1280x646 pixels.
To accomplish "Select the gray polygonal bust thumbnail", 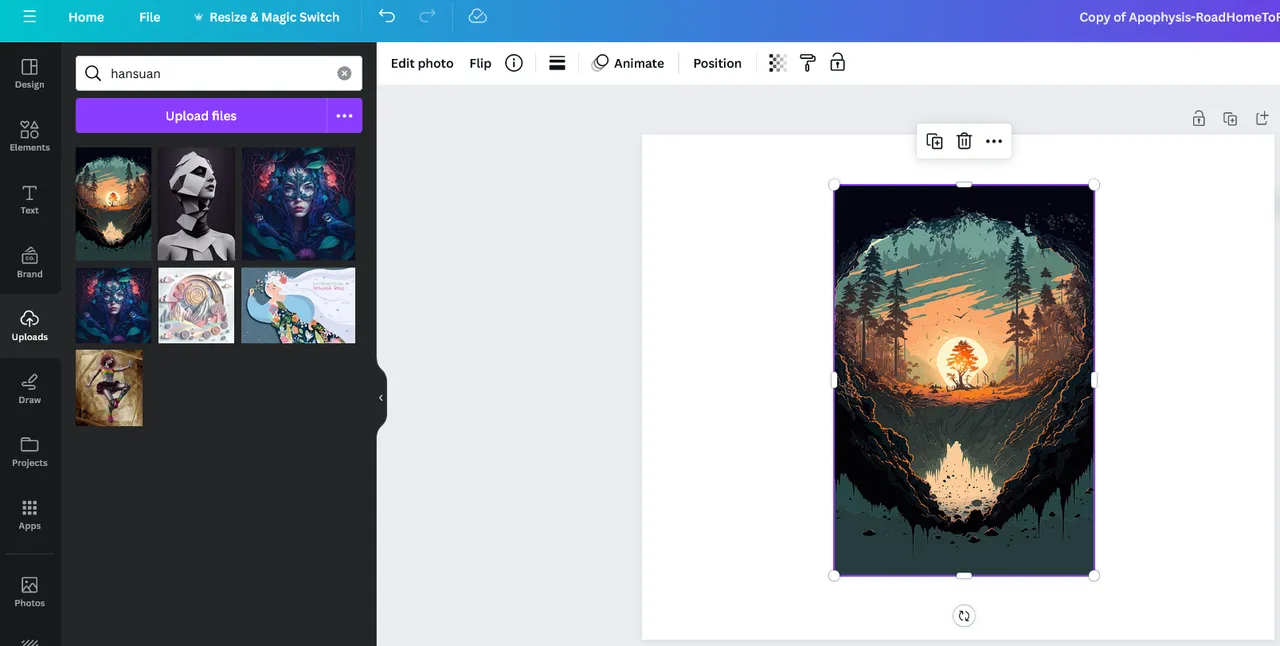I will click(x=196, y=204).
